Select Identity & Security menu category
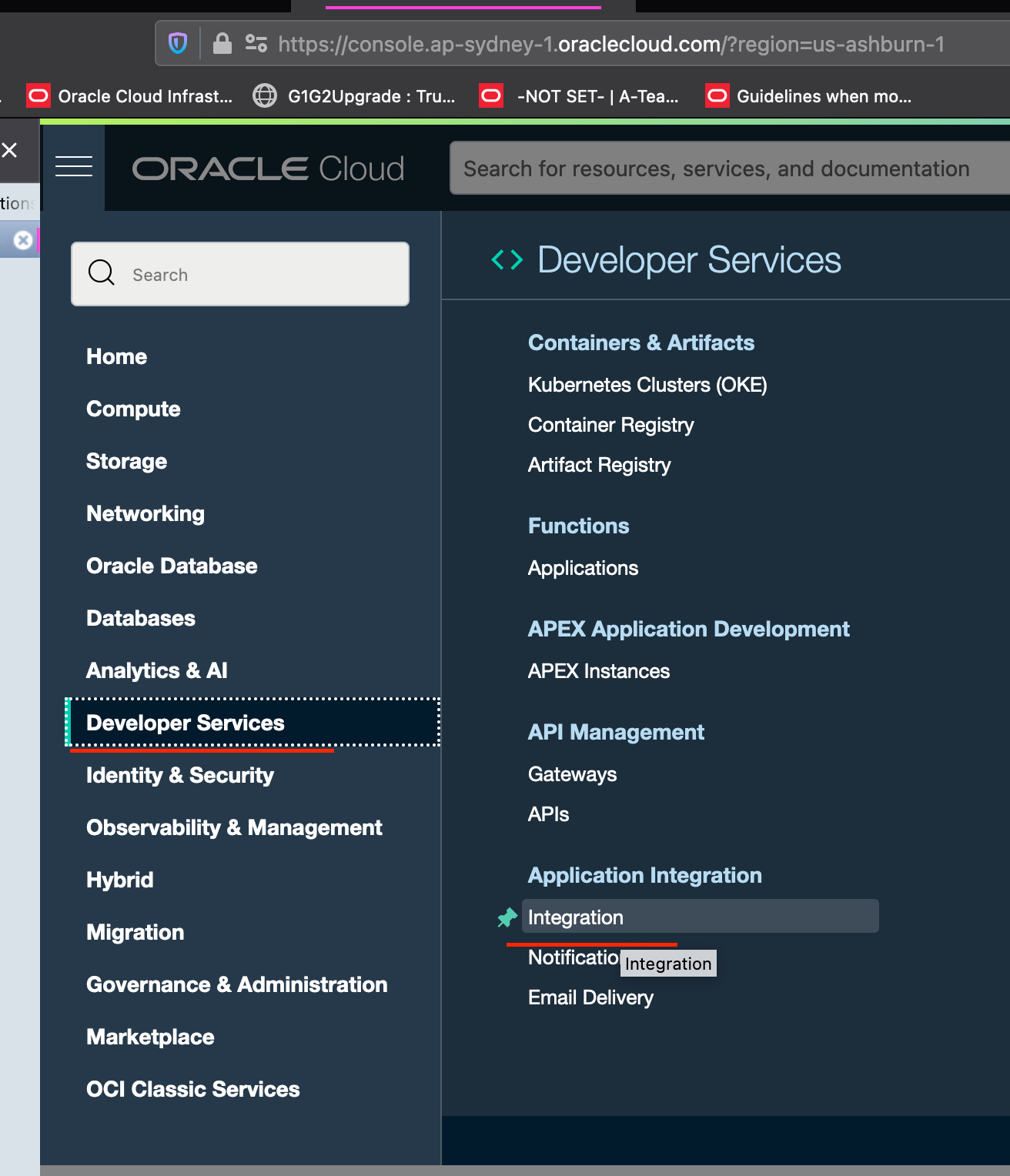 click(180, 775)
